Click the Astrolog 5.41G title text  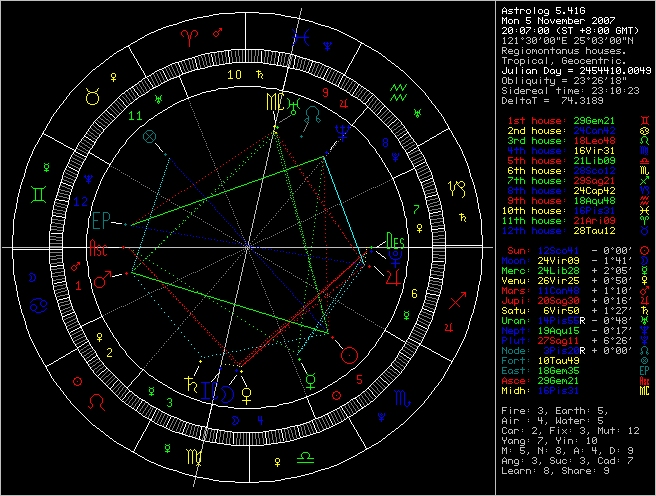tap(540, 10)
